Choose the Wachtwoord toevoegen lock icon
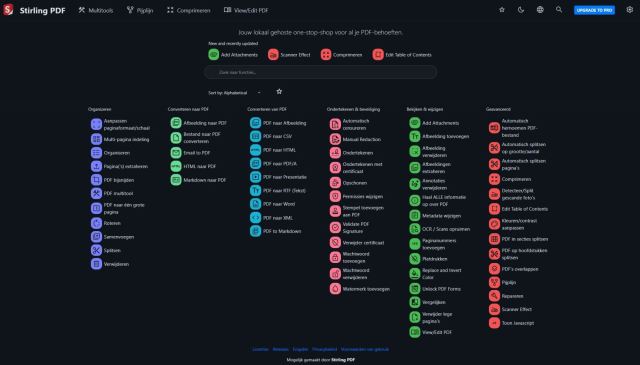640x365 pixels. point(335,257)
